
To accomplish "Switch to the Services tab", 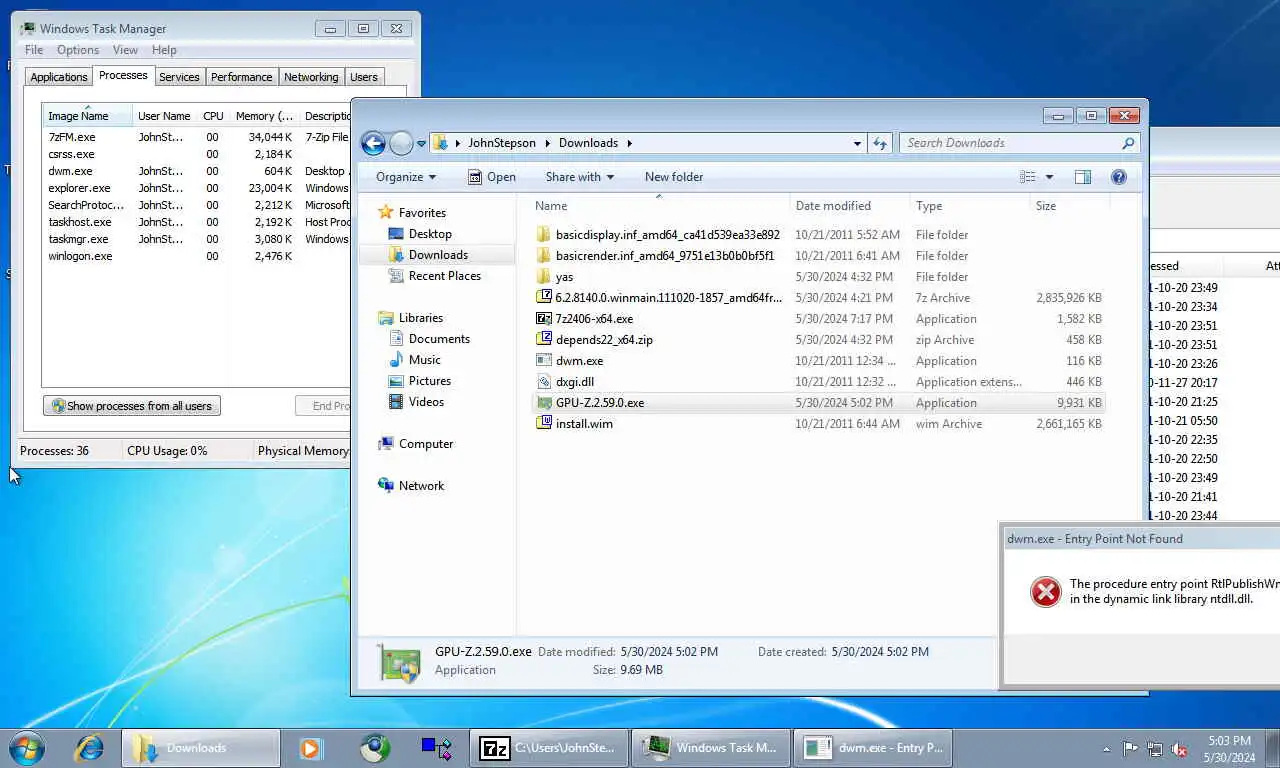I will [x=179, y=77].
